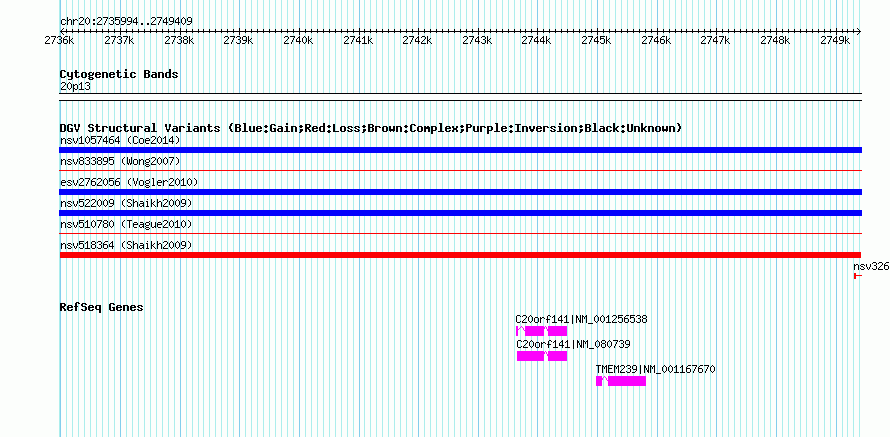This screenshot has height=437, width=890.
Task: Click the truncated nsv326 variant label
Action: click(871, 266)
